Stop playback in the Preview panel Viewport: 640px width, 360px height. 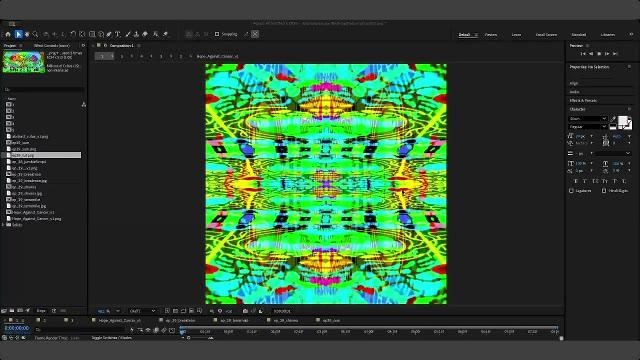(x=599, y=54)
